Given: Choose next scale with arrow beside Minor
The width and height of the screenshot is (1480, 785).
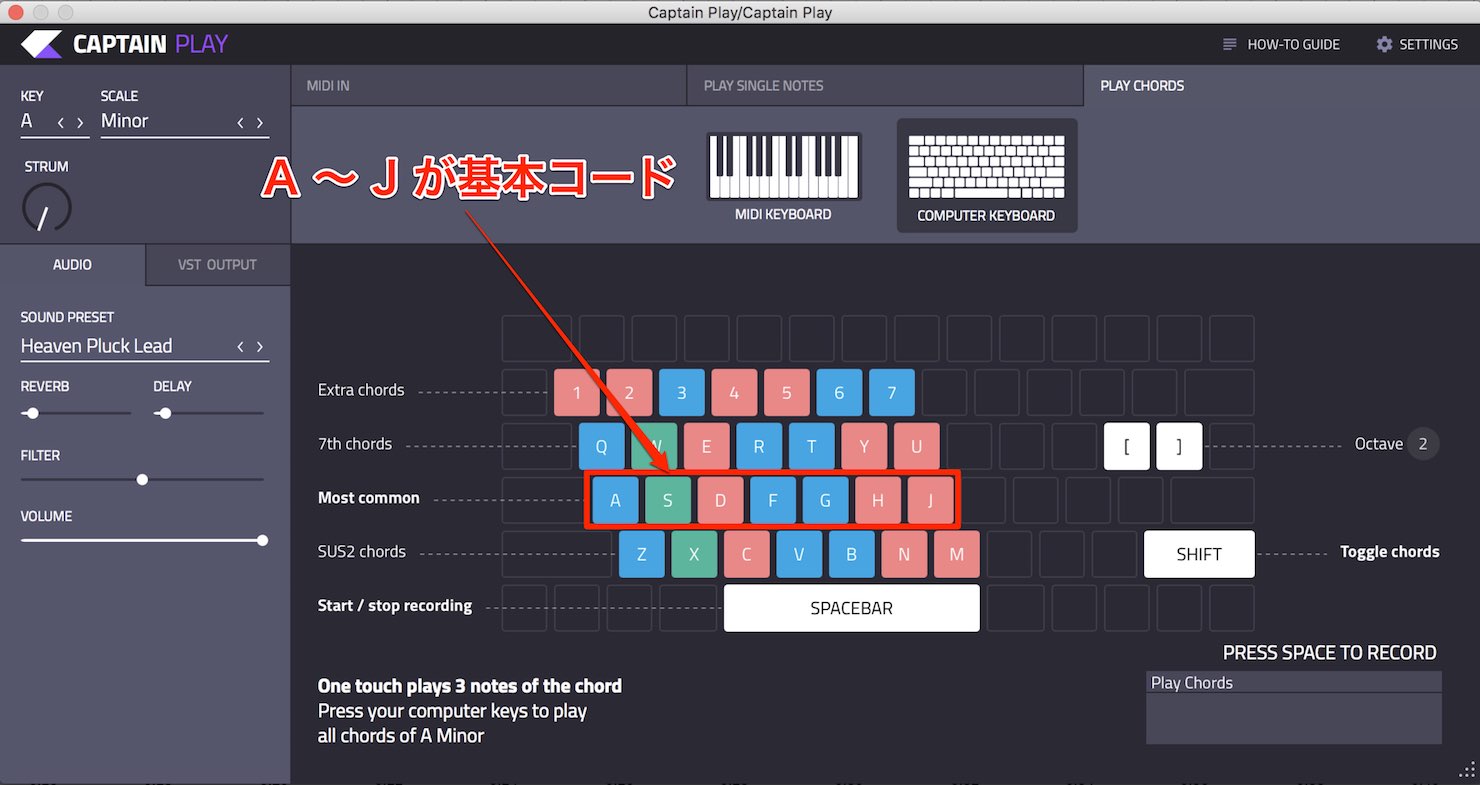Looking at the screenshot, I should pyautogui.click(x=260, y=123).
